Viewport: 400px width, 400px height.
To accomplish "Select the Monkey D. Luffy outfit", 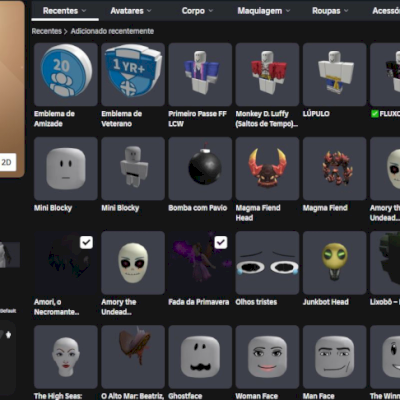I will click(x=267, y=74).
